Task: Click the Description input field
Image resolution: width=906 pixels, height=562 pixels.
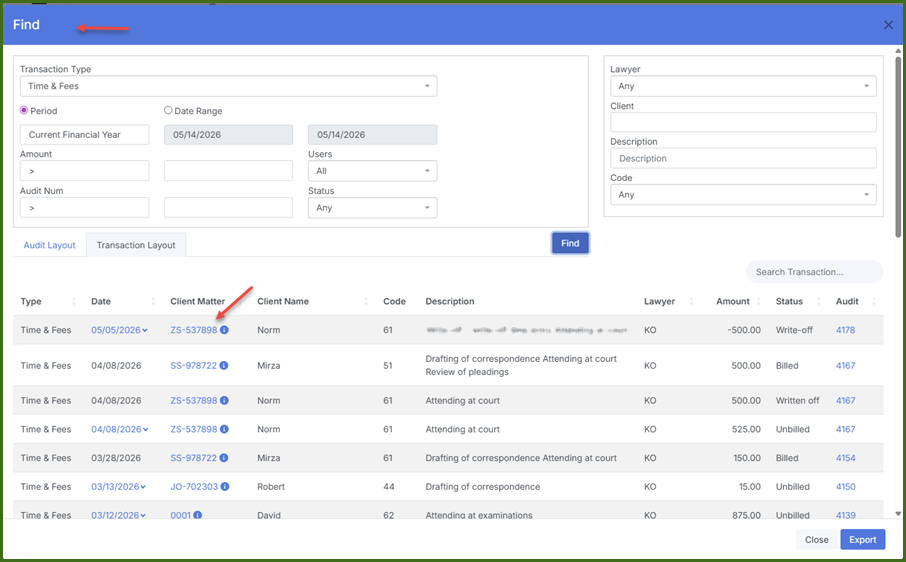Action: 743,158
